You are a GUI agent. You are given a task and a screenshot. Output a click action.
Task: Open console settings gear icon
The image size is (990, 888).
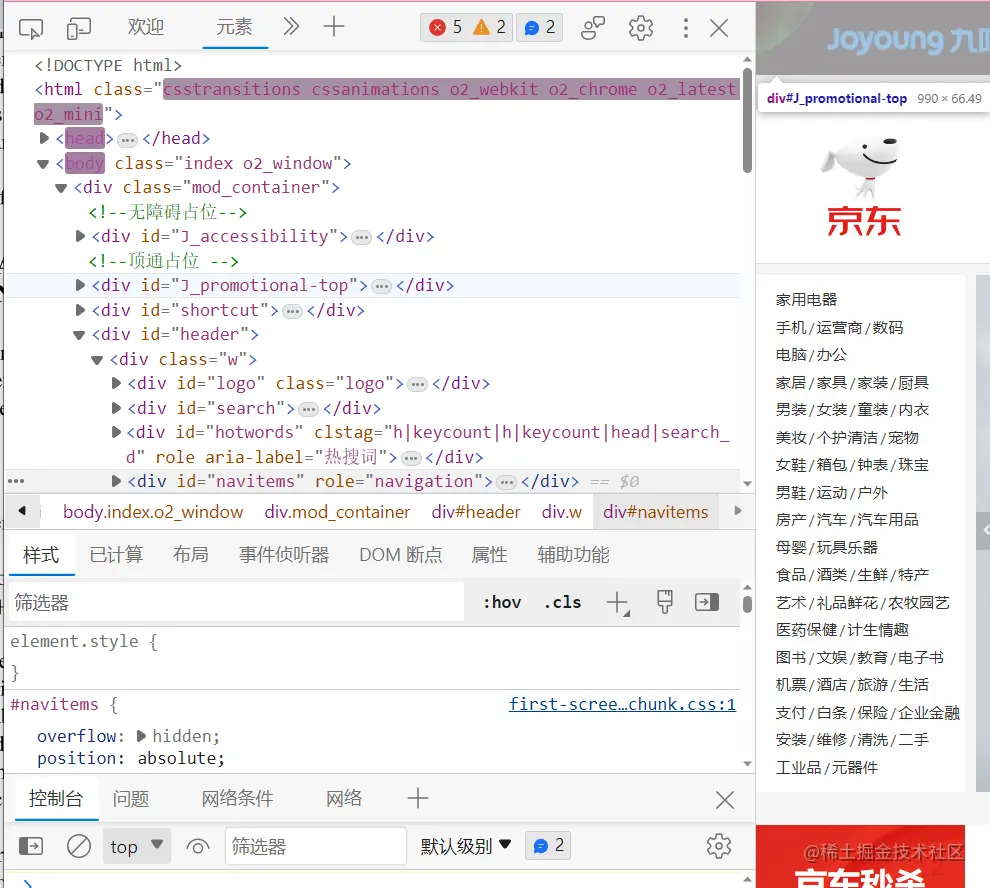tap(719, 846)
